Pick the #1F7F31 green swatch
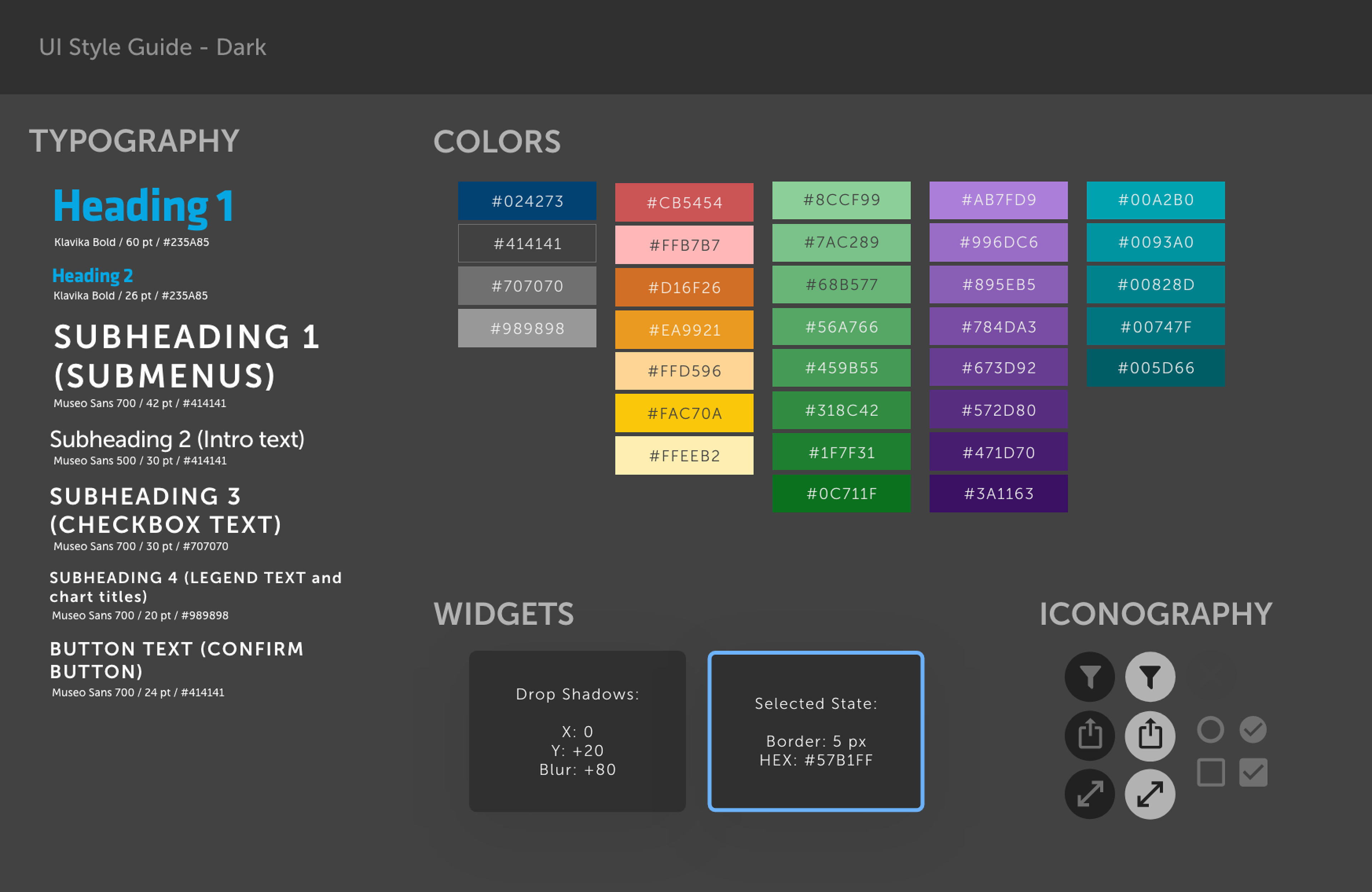 (x=842, y=452)
